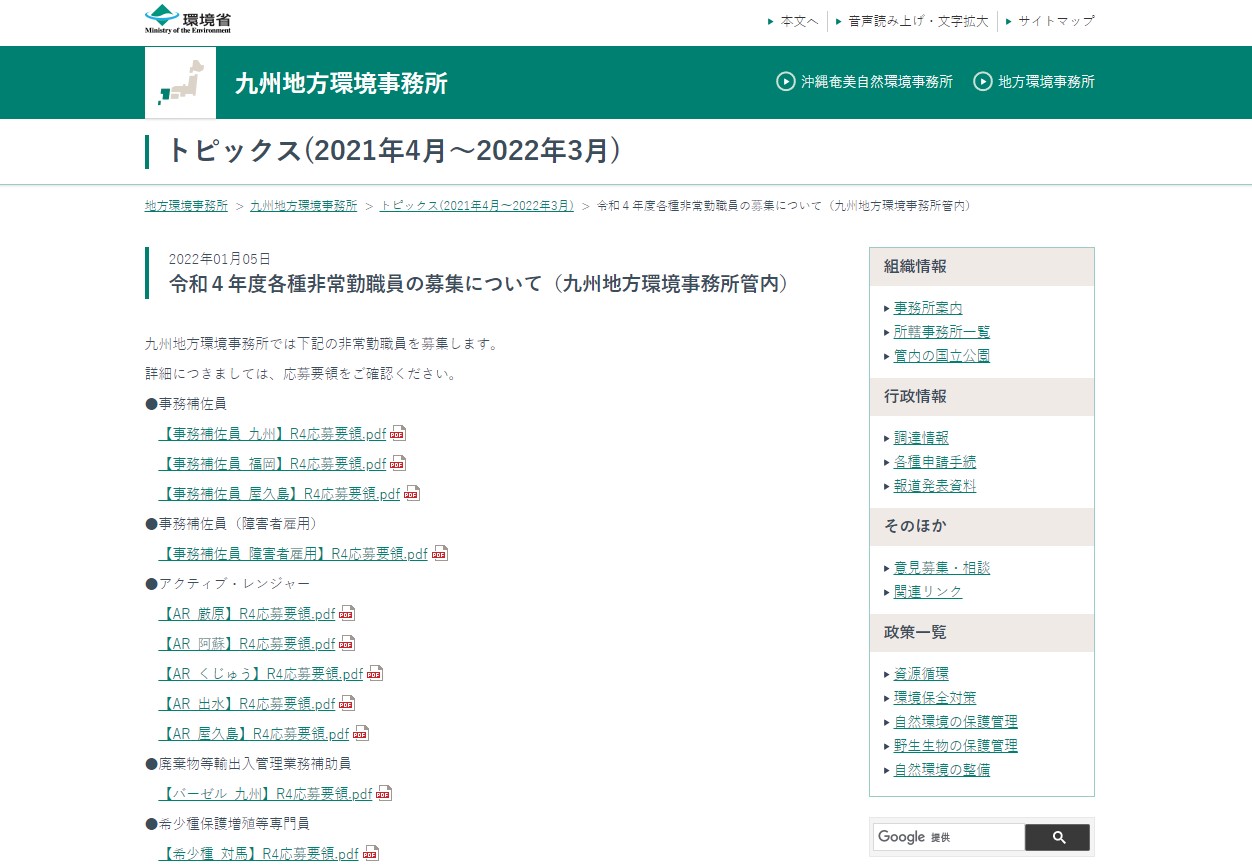Type in the Google search field
Viewport: 1252px width, 867px height.
pyautogui.click(x=947, y=837)
